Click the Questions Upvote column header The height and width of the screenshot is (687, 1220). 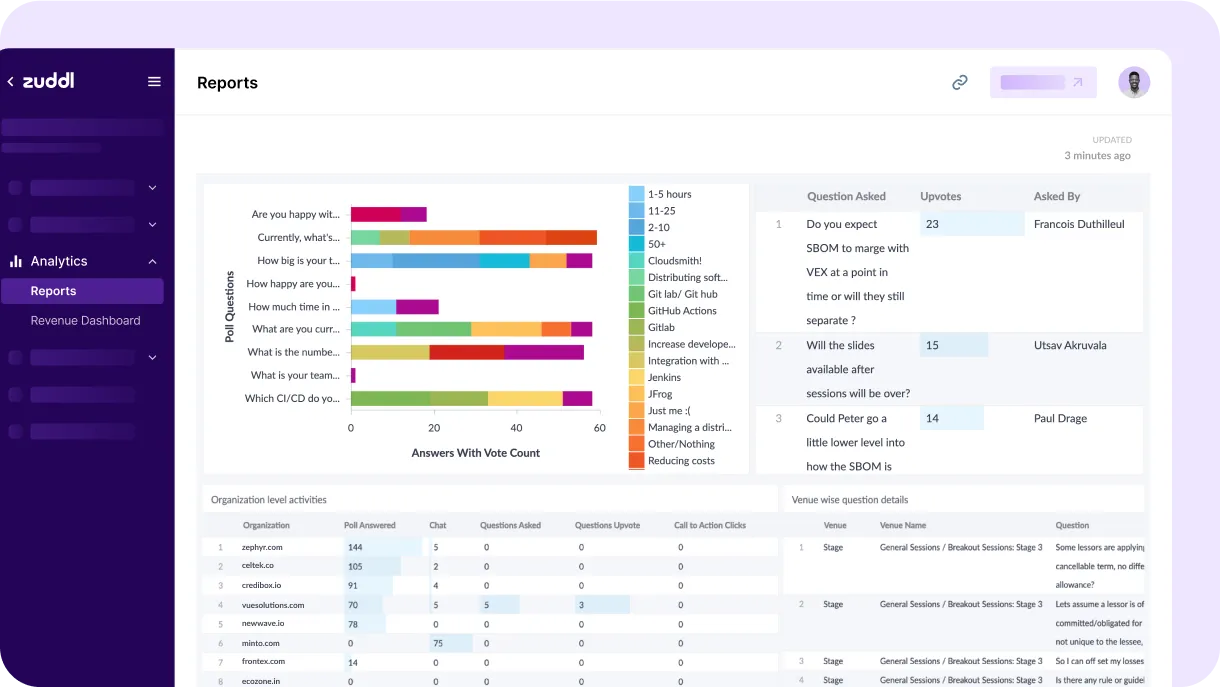(x=607, y=525)
